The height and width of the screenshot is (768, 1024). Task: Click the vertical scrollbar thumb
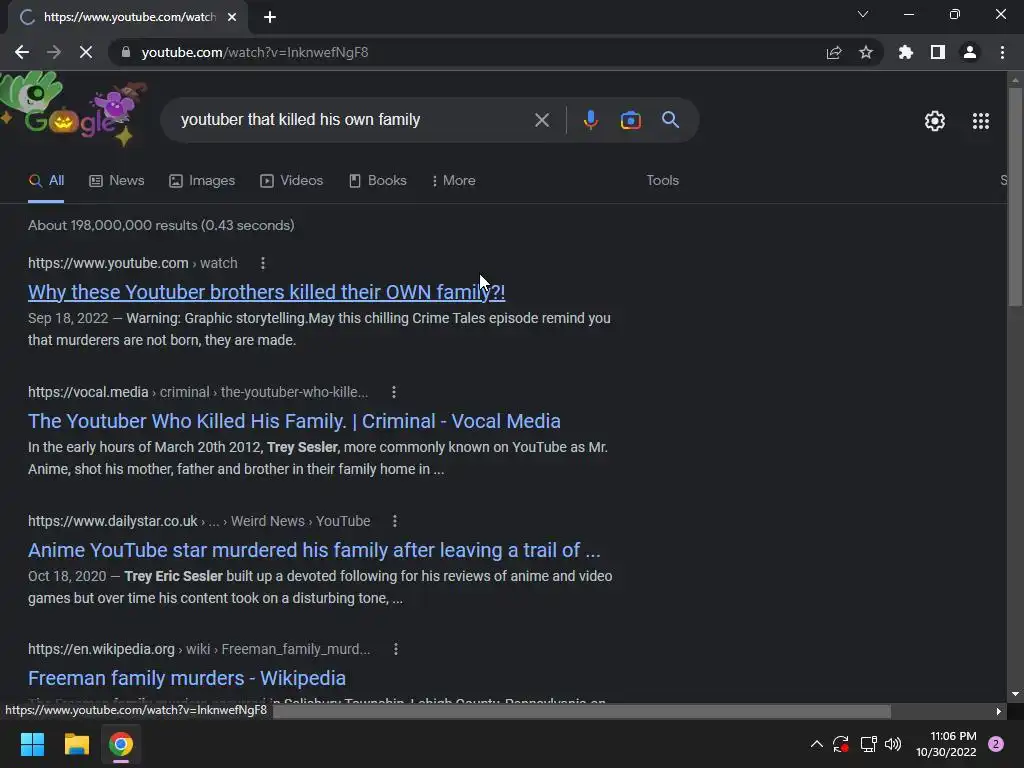1015,196
